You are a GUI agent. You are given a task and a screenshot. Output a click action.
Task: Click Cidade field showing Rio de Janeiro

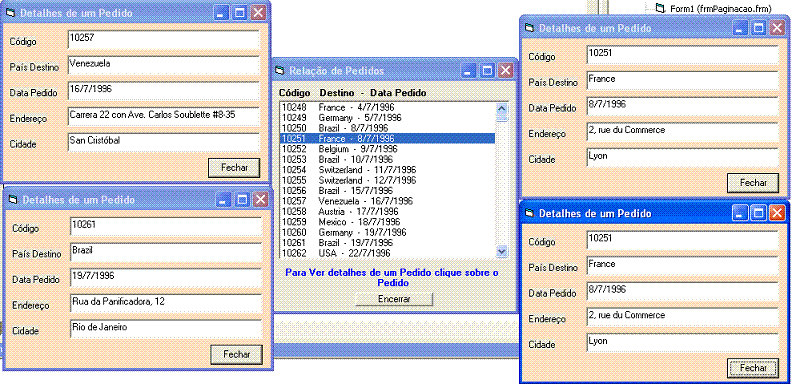pyautogui.click(x=166, y=329)
